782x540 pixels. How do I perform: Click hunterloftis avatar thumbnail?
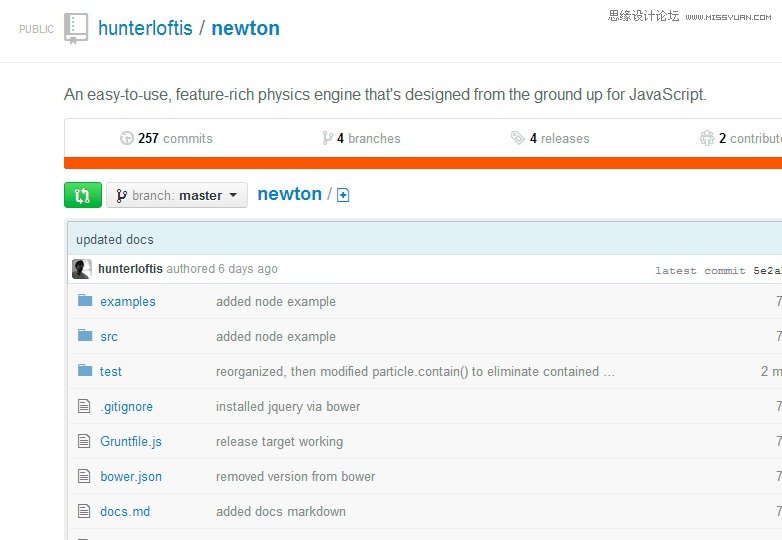[x=82, y=269]
